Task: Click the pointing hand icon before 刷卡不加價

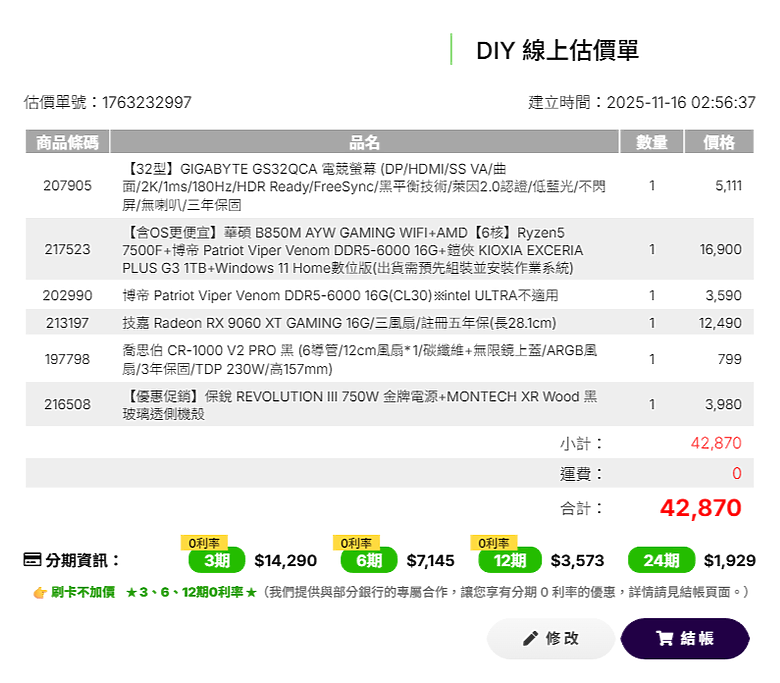Action: (40, 592)
